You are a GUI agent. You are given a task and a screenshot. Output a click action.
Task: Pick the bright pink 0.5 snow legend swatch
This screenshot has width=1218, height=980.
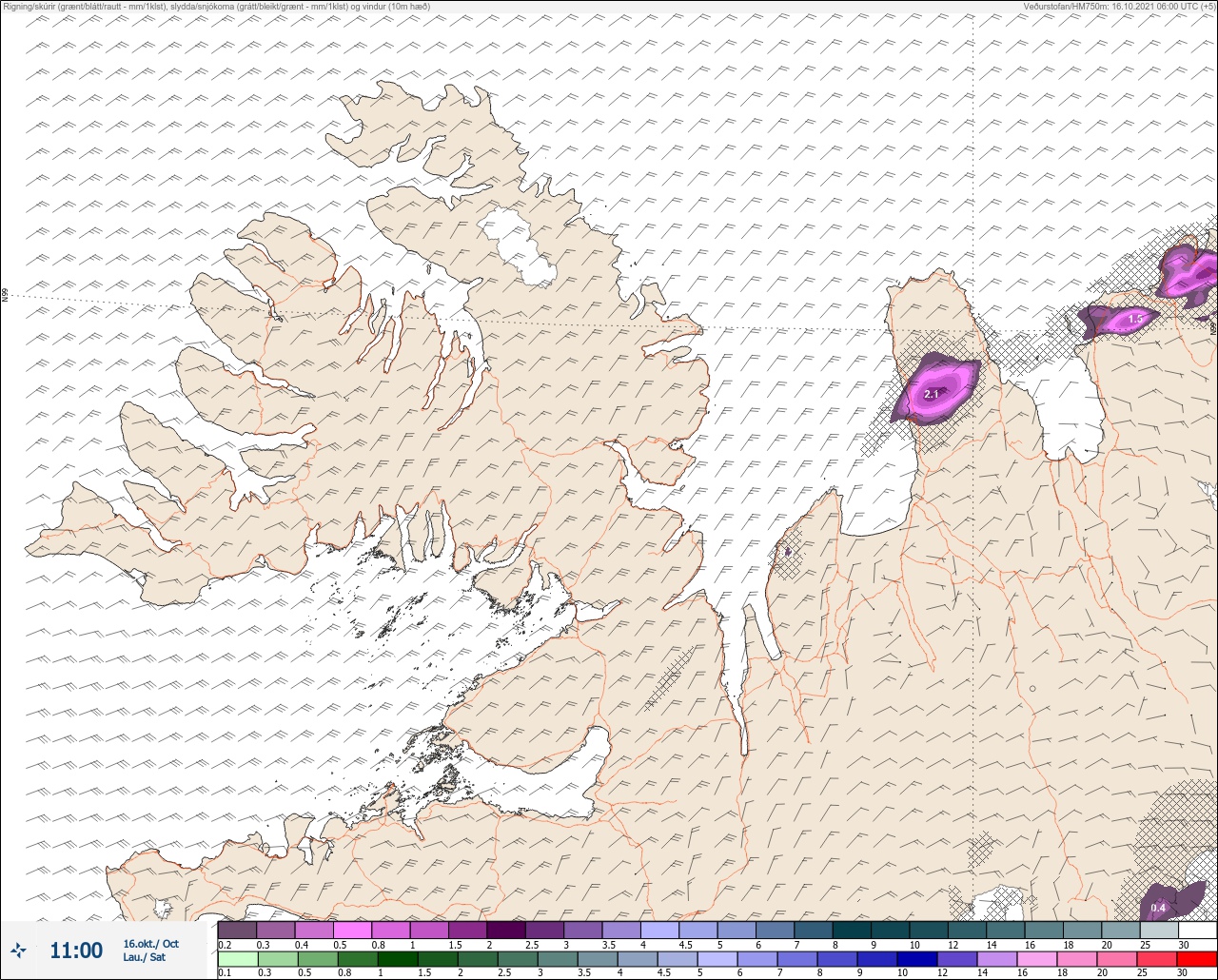[352, 930]
